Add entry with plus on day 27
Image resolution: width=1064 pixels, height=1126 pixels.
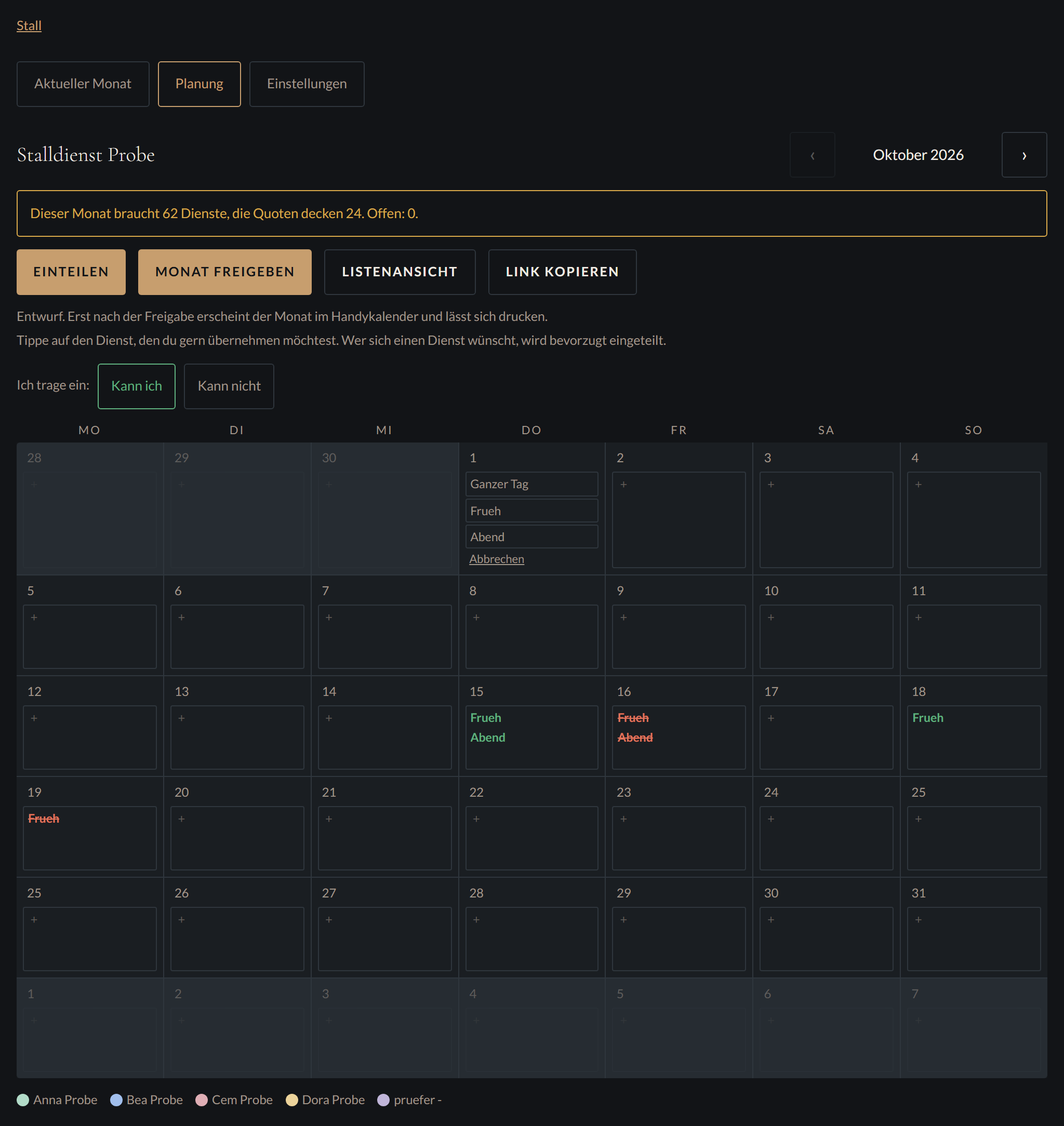pyautogui.click(x=384, y=940)
